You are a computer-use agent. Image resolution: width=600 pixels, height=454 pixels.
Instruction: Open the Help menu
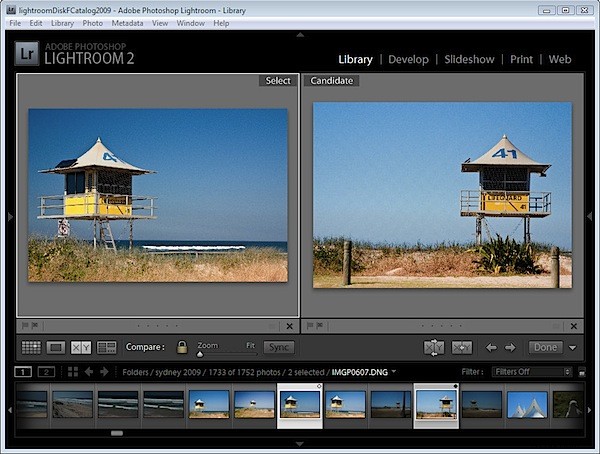[x=221, y=23]
